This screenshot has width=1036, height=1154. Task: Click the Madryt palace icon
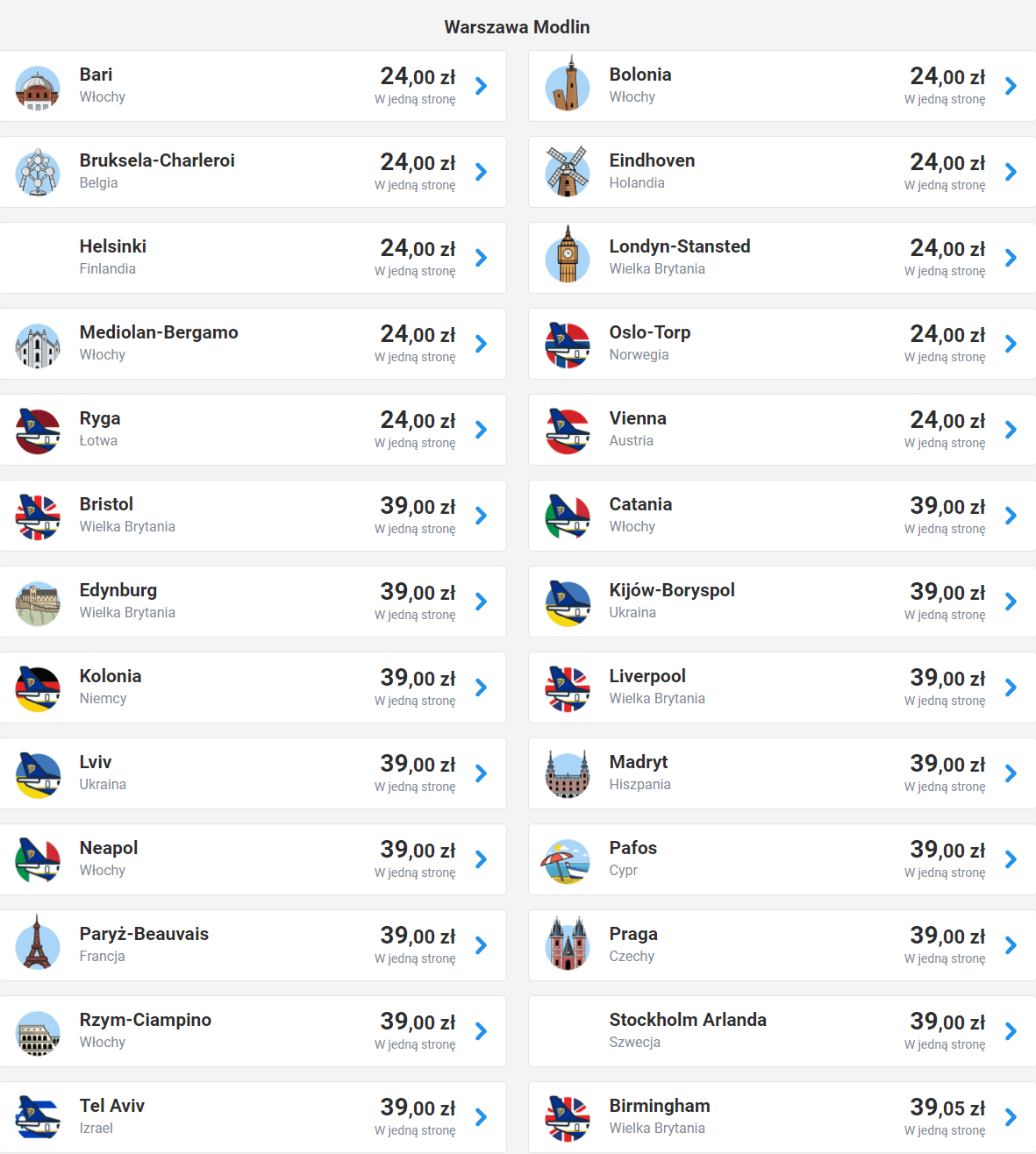click(568, 774)
